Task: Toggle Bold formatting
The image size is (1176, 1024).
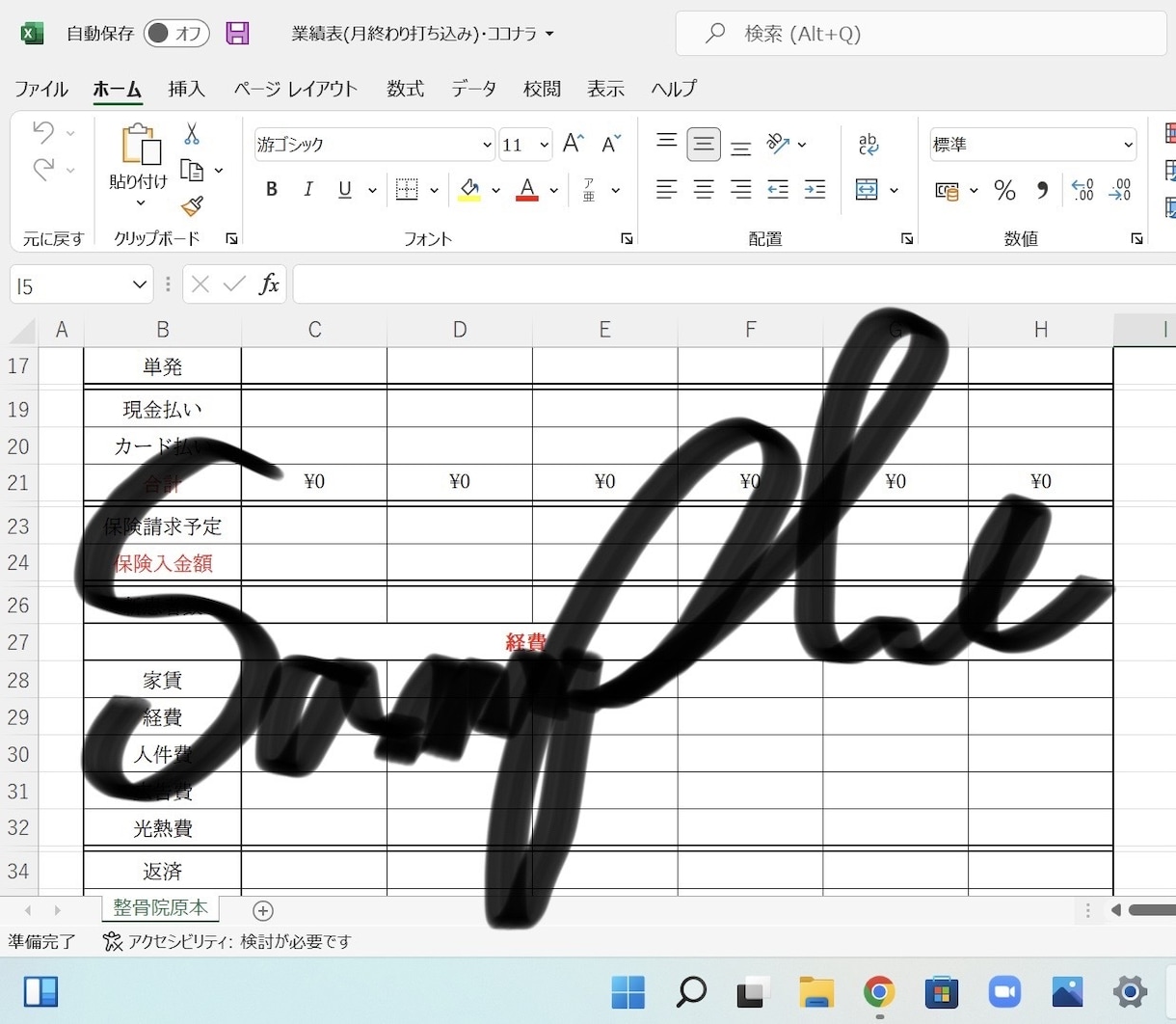Action: pyautogui.click(x=272, y=190)
